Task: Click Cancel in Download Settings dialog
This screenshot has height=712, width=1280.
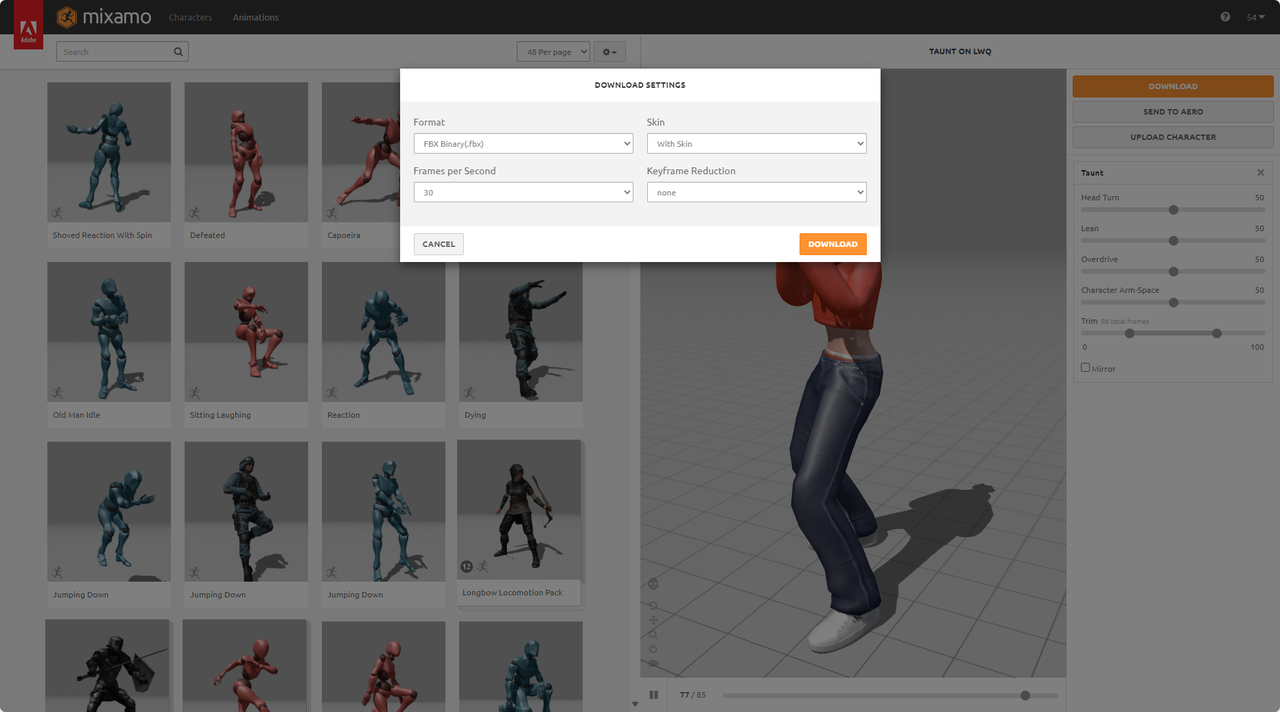Action: click(438, 244)
